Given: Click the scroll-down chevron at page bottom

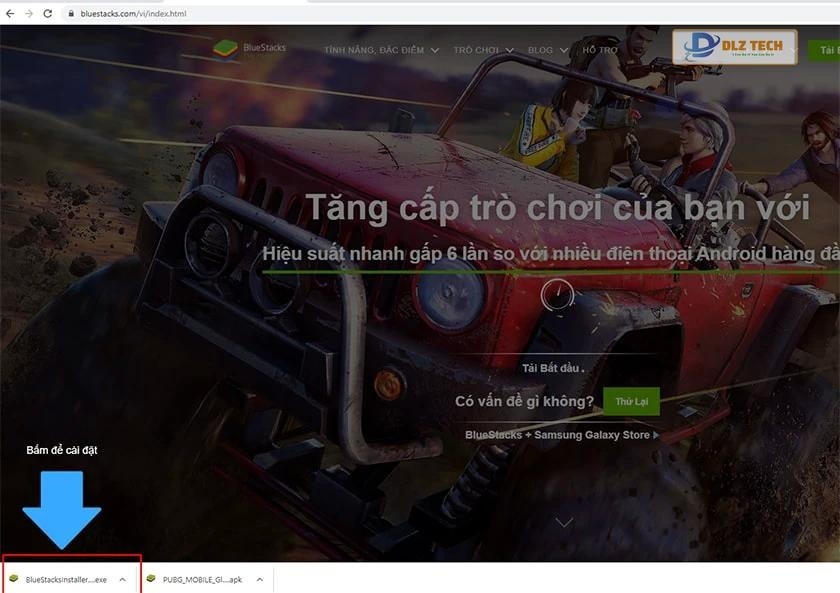Looking at the screenshot, I should click(x=564, y=522).
